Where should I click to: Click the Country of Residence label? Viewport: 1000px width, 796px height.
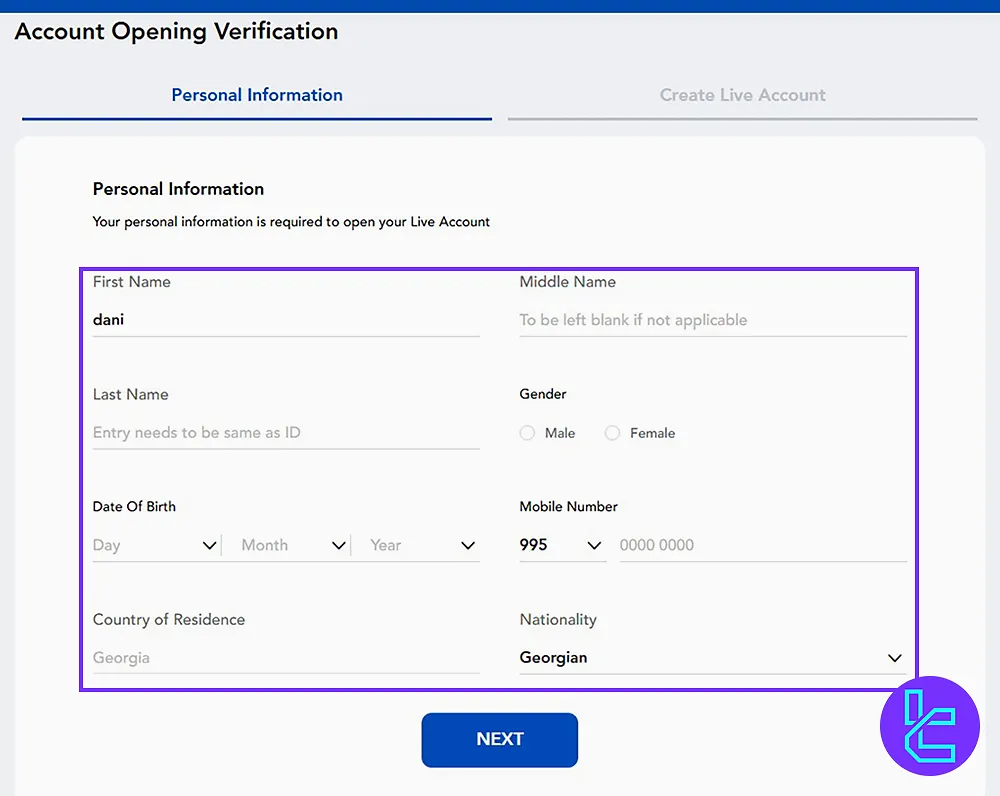[x=169, y=619]
